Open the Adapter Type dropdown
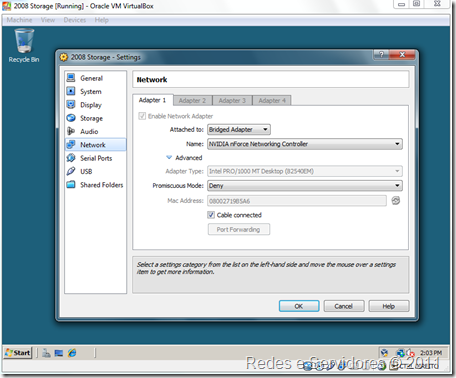Image resolution: width=456 pixels, height=378 pixels. [x=305, y=171]
